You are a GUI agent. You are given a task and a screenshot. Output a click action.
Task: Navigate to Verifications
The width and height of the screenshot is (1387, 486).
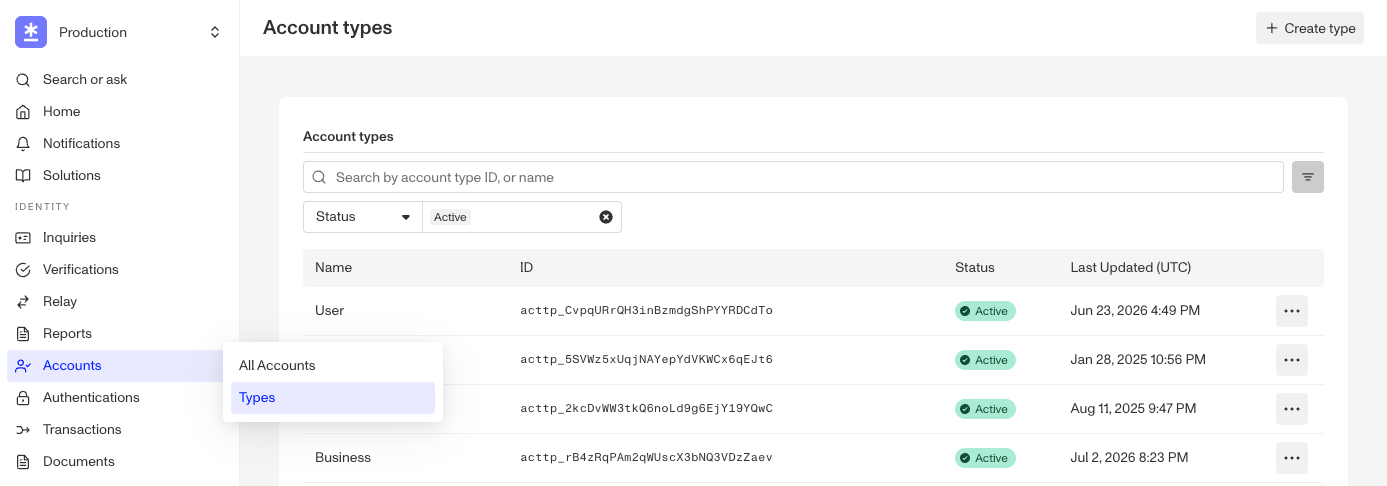coord(119,270)
